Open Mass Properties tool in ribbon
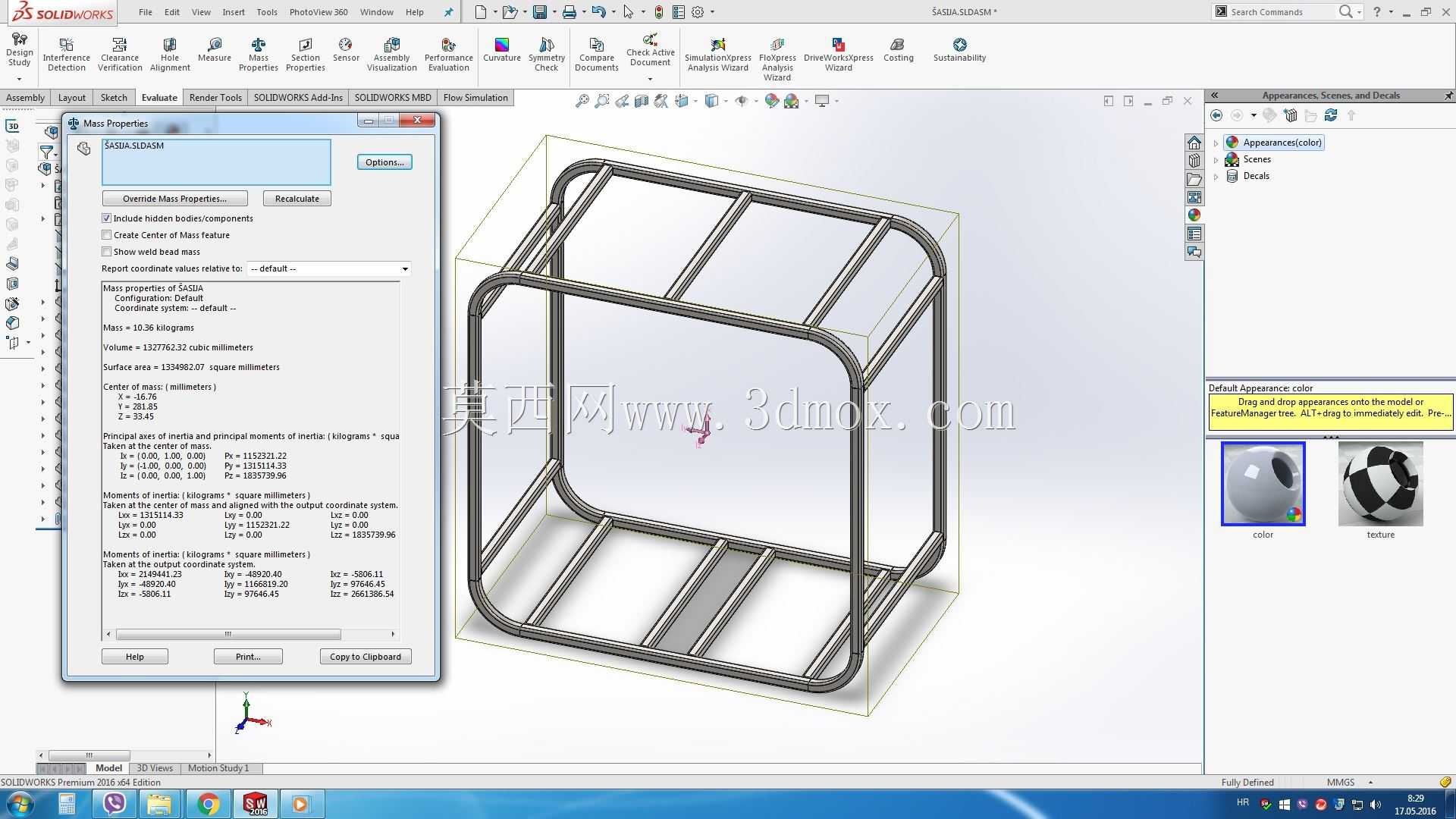 (259, 54)
